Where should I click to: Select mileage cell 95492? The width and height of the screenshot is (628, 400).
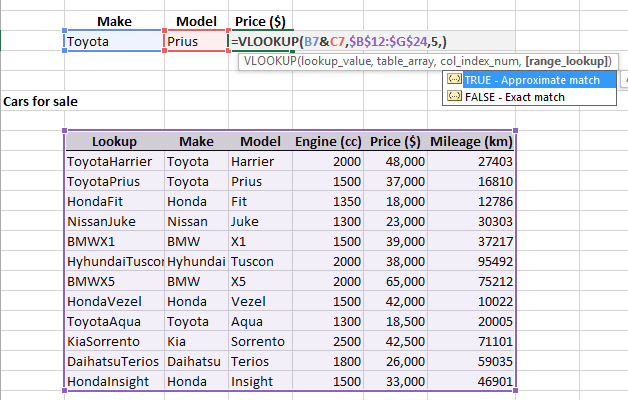point(471,261)
